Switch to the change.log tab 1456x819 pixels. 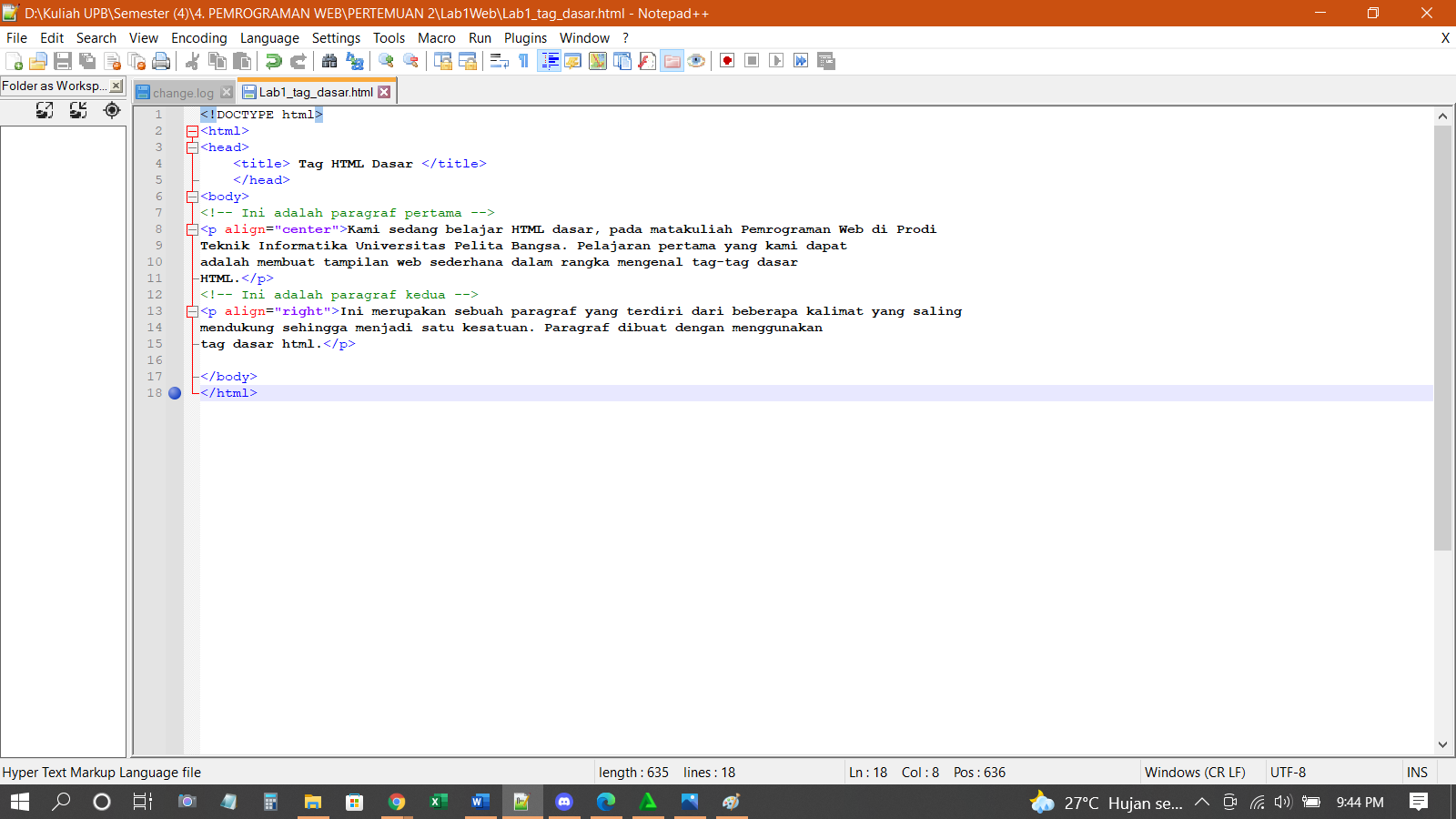click(183, 93)
